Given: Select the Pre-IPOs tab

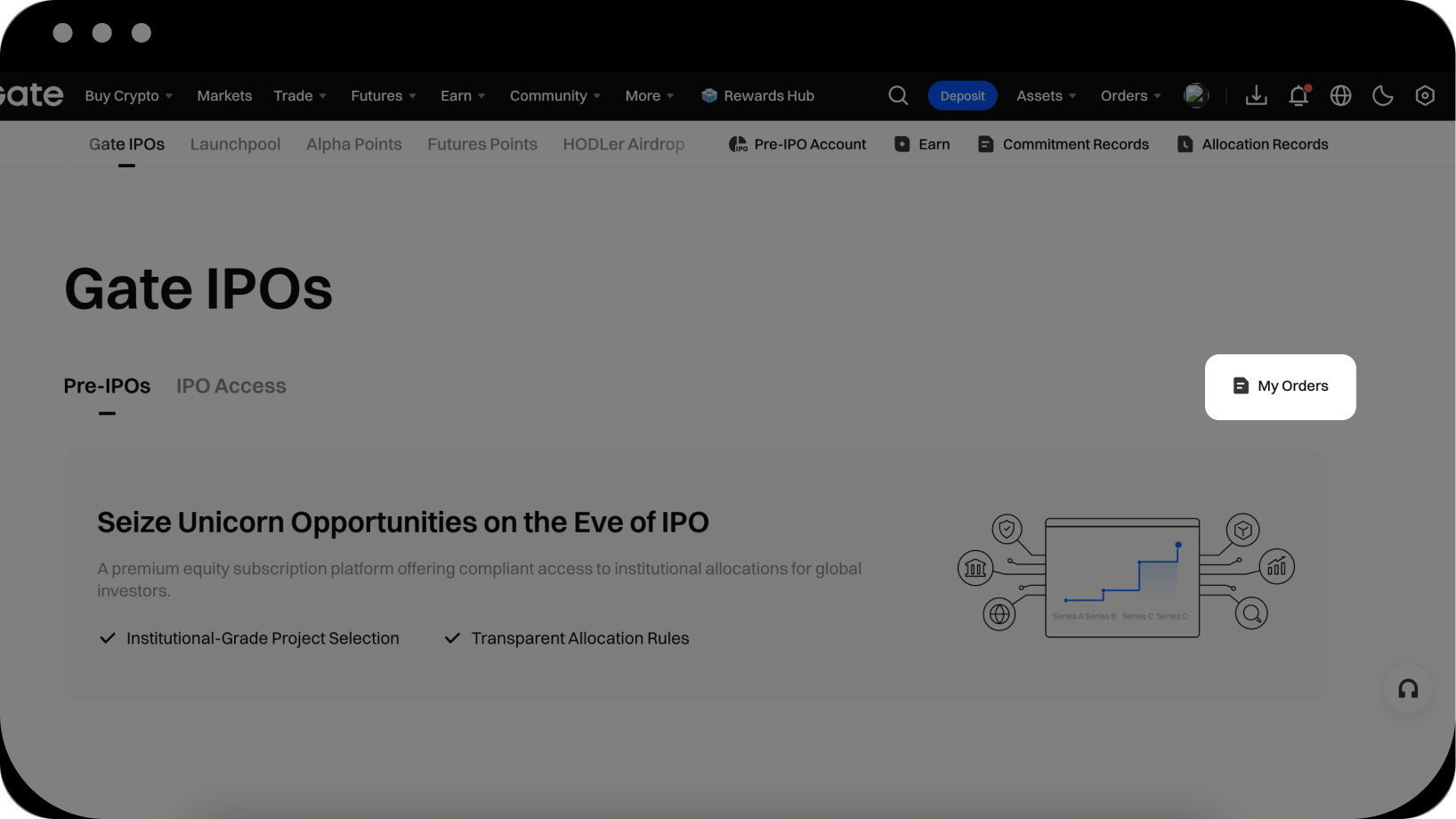Looking at the screenshot, I should click(107, 385).
